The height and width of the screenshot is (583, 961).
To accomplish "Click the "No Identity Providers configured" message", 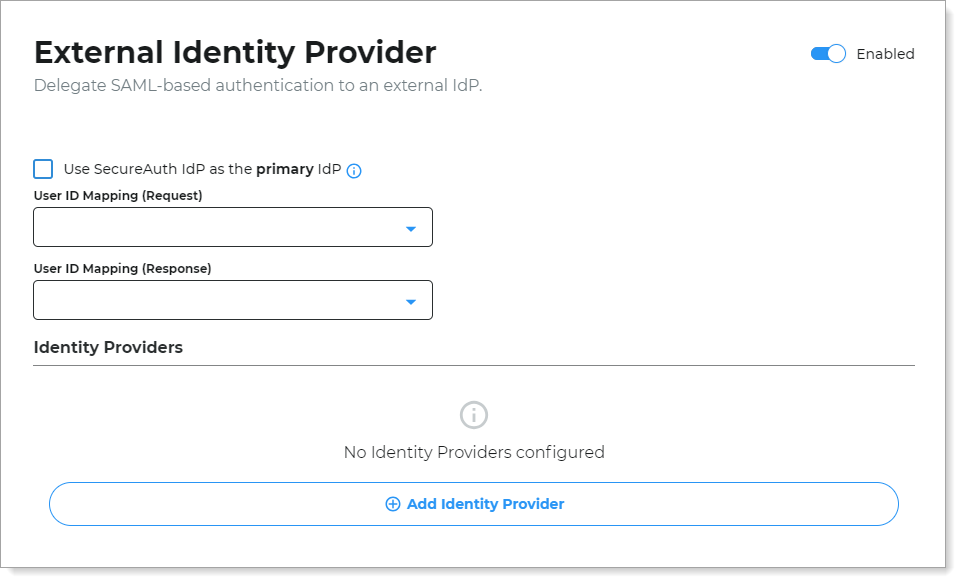I will point(473,452).
